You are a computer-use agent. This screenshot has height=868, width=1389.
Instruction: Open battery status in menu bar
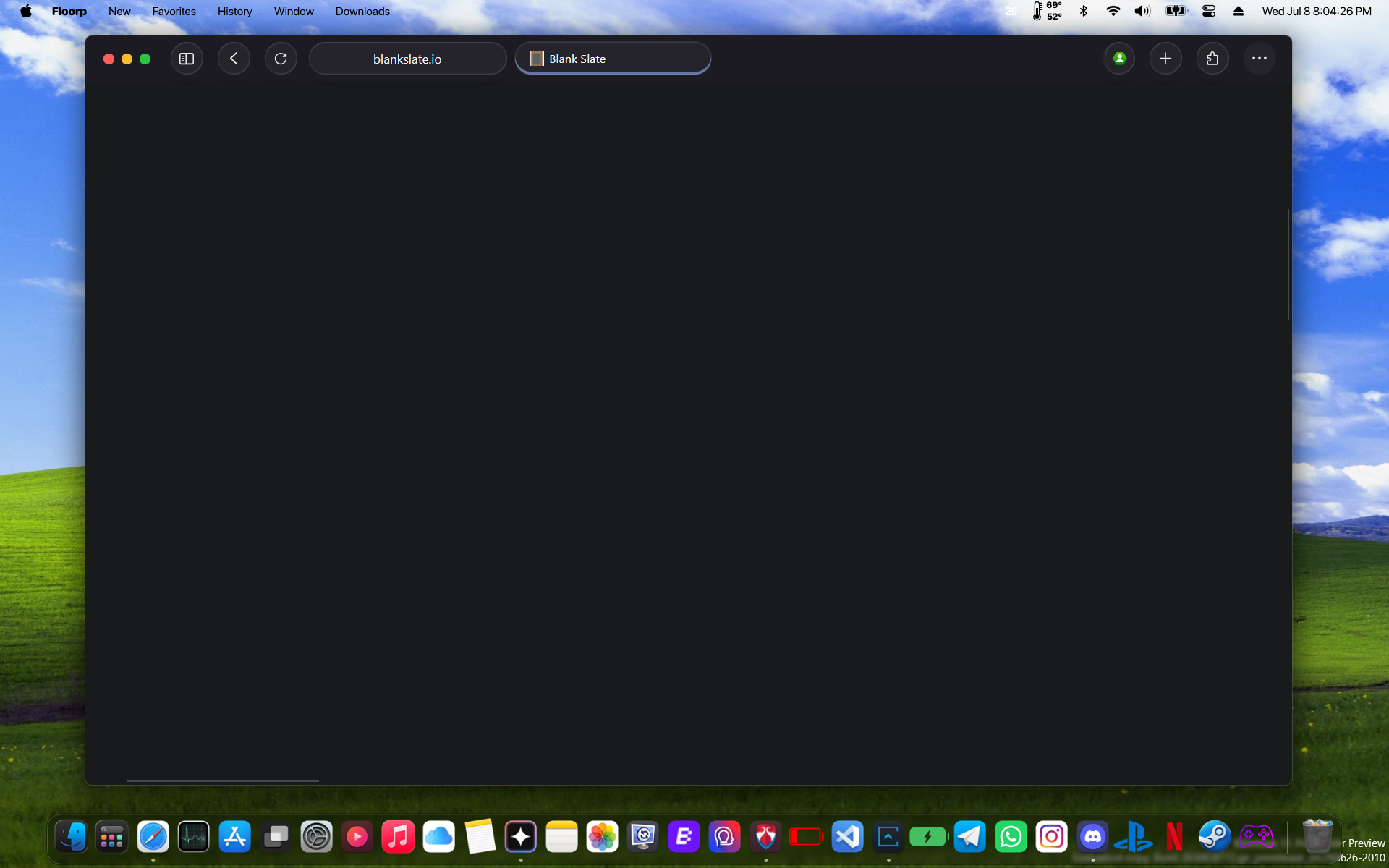[1176, 11]
